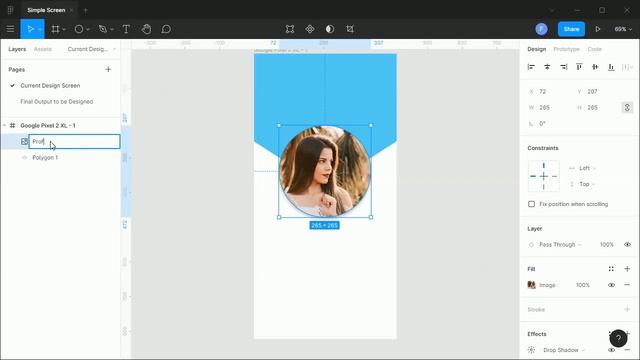Add a new fill with plus
Viewport: 640px width, 360px height.
(627, 269)
